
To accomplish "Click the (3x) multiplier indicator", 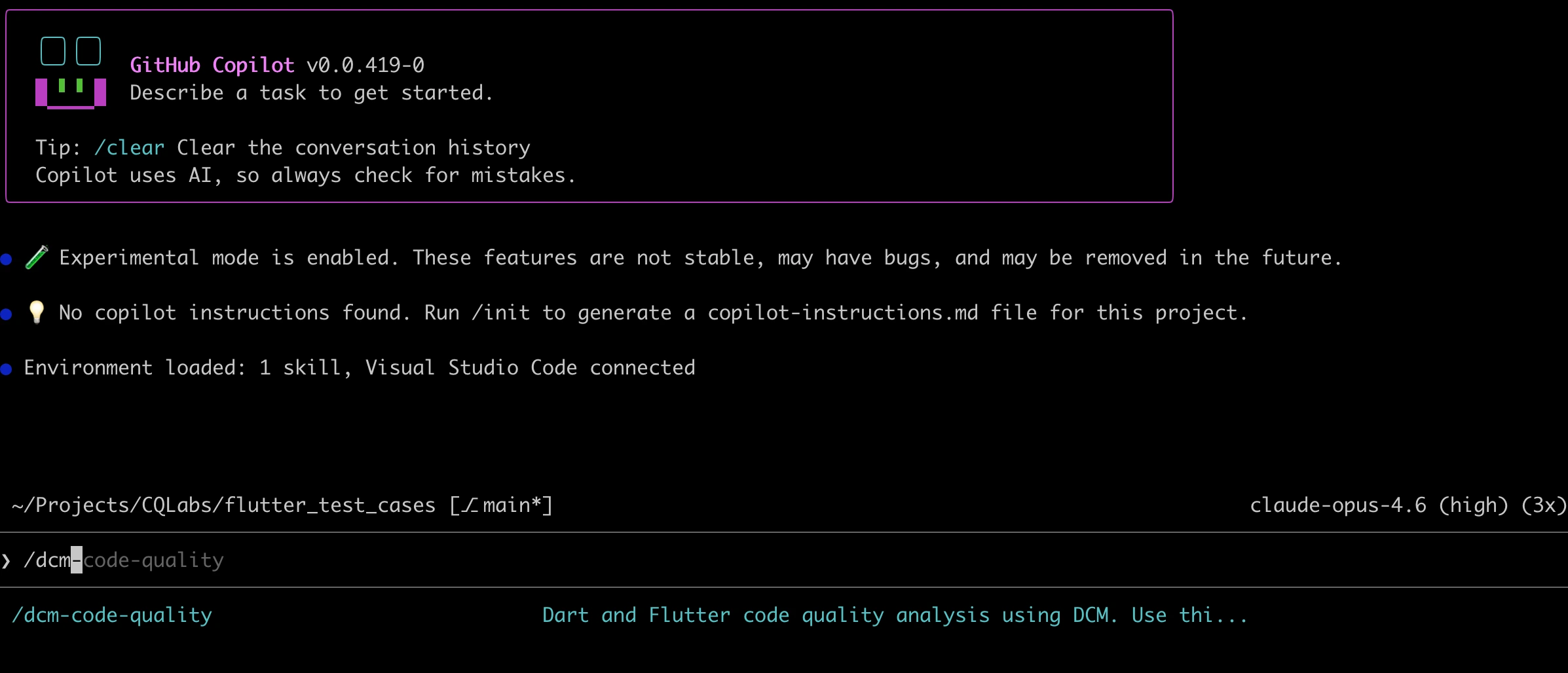I will point(1546,505).
